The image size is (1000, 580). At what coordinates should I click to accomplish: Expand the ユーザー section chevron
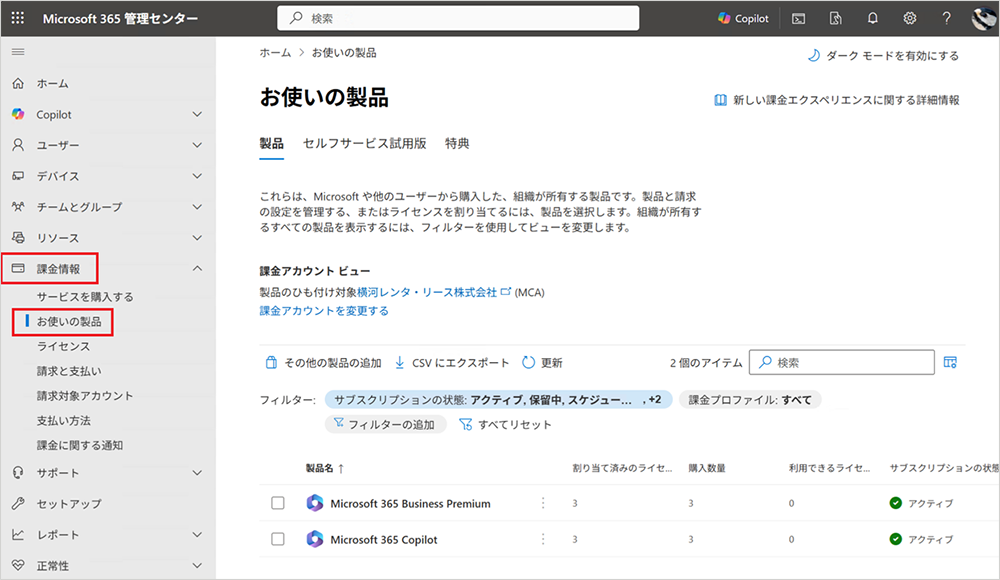point(197,145)
